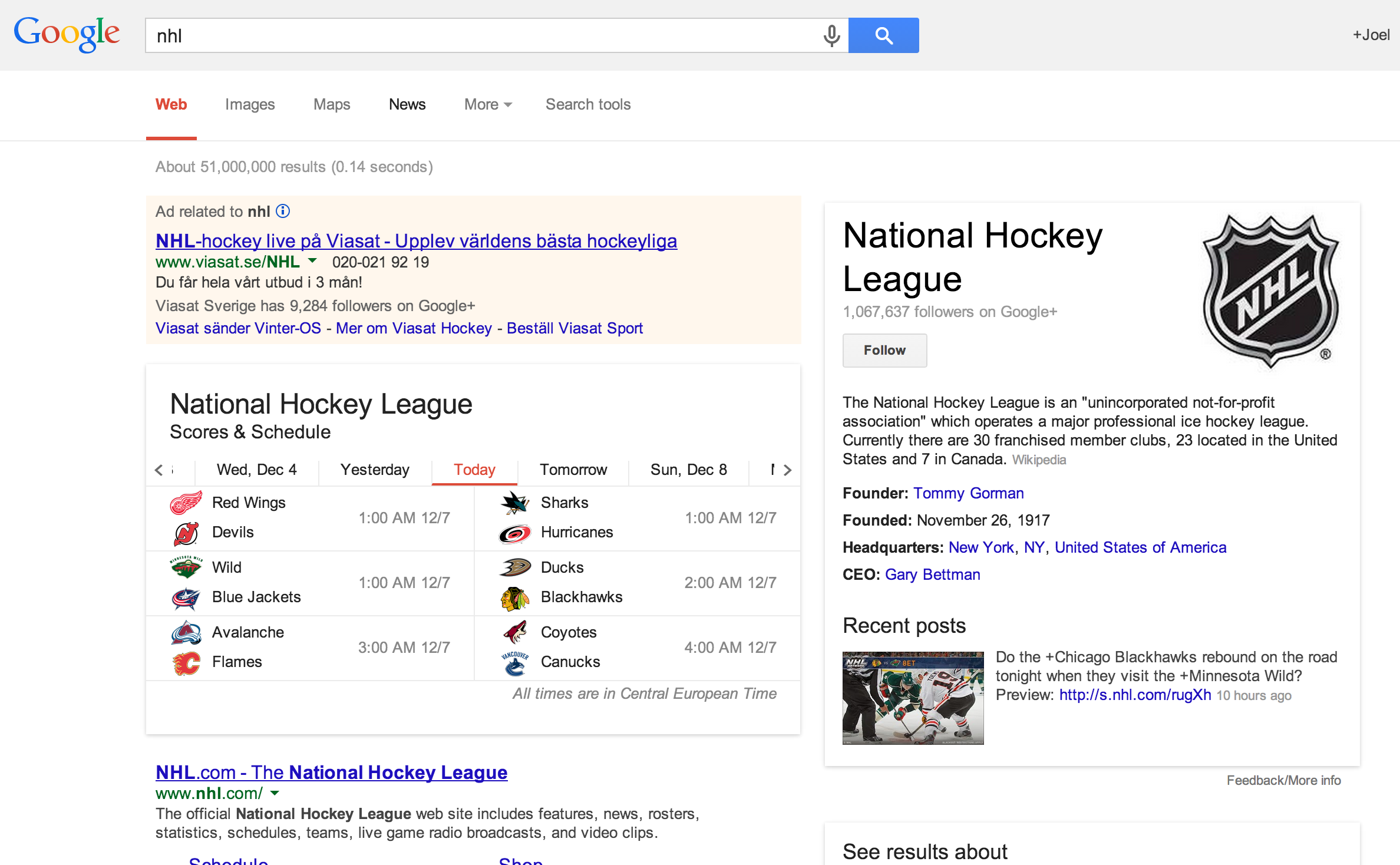Open http://s.nhl.com/rugXh preview link
This screenshot has width=1400, height=865.
(1135, 695)
